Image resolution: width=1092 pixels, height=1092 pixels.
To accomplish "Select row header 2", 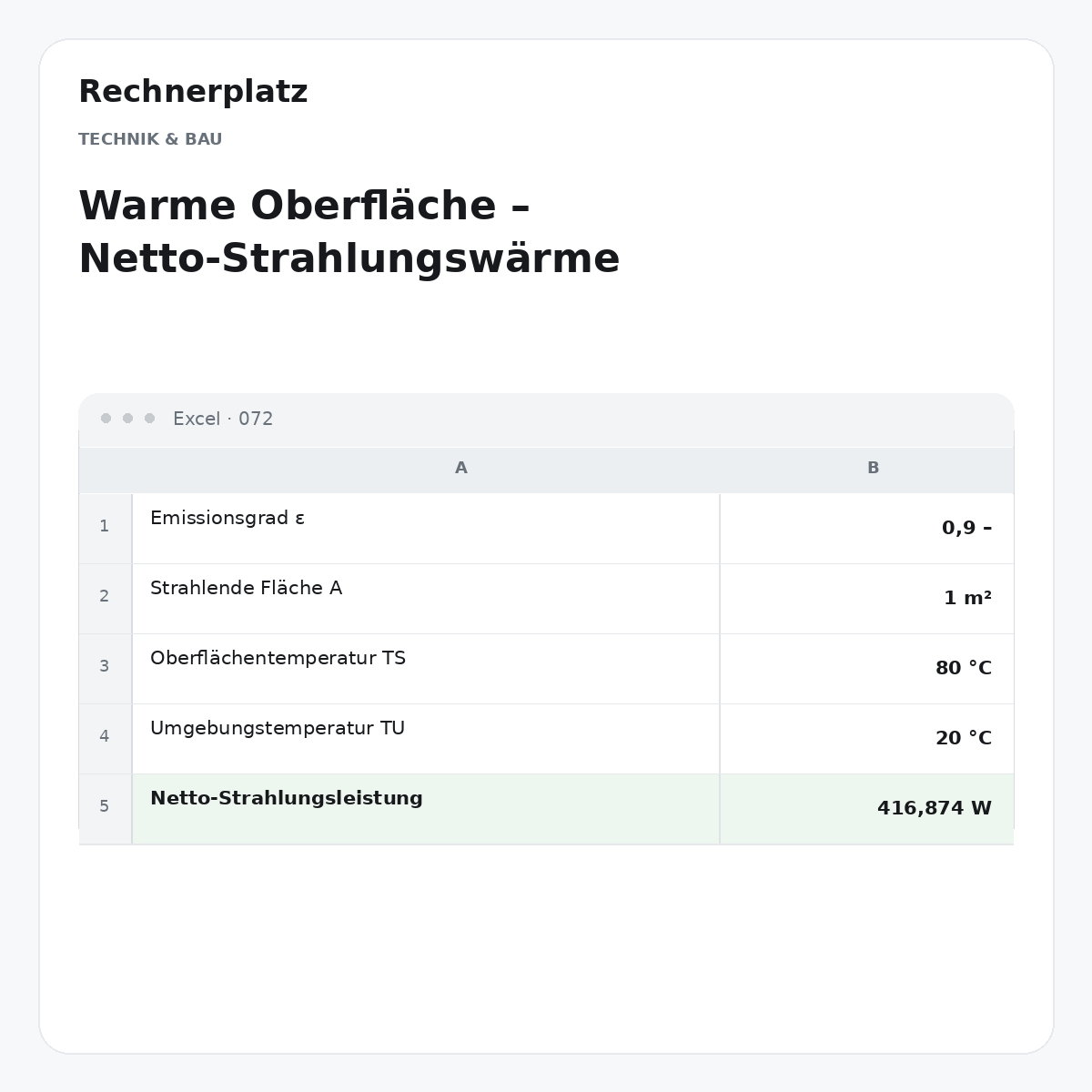I will pyautogui.click(x=105, y=597).
